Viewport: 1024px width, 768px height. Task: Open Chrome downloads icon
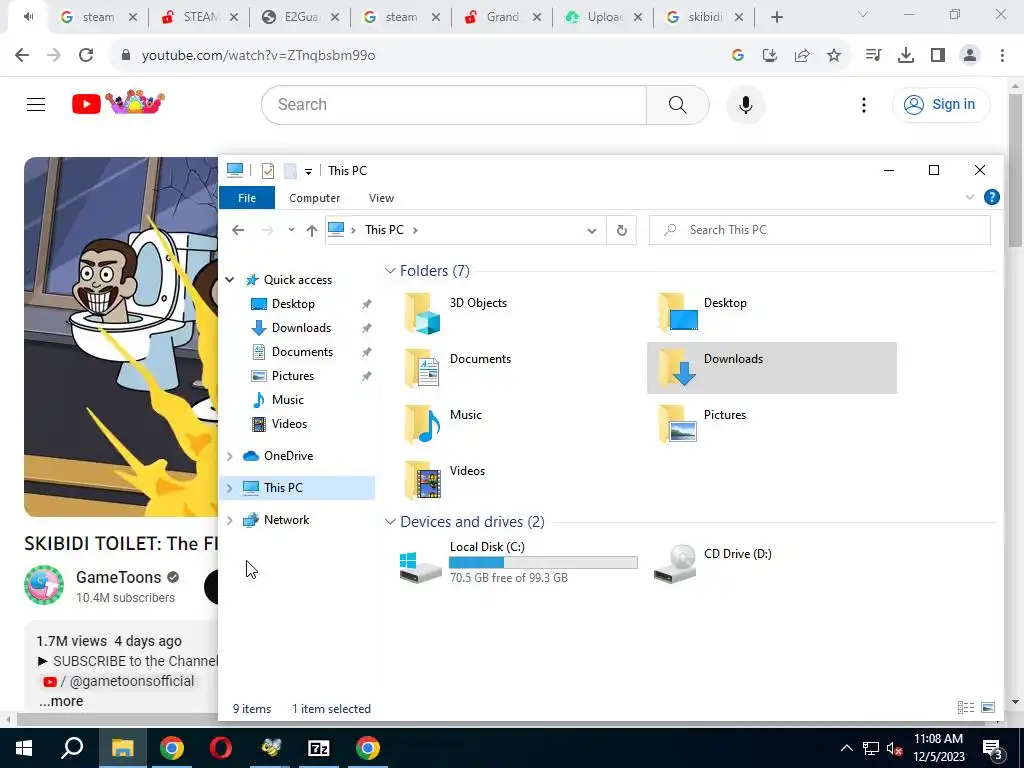tap(905, 56)
